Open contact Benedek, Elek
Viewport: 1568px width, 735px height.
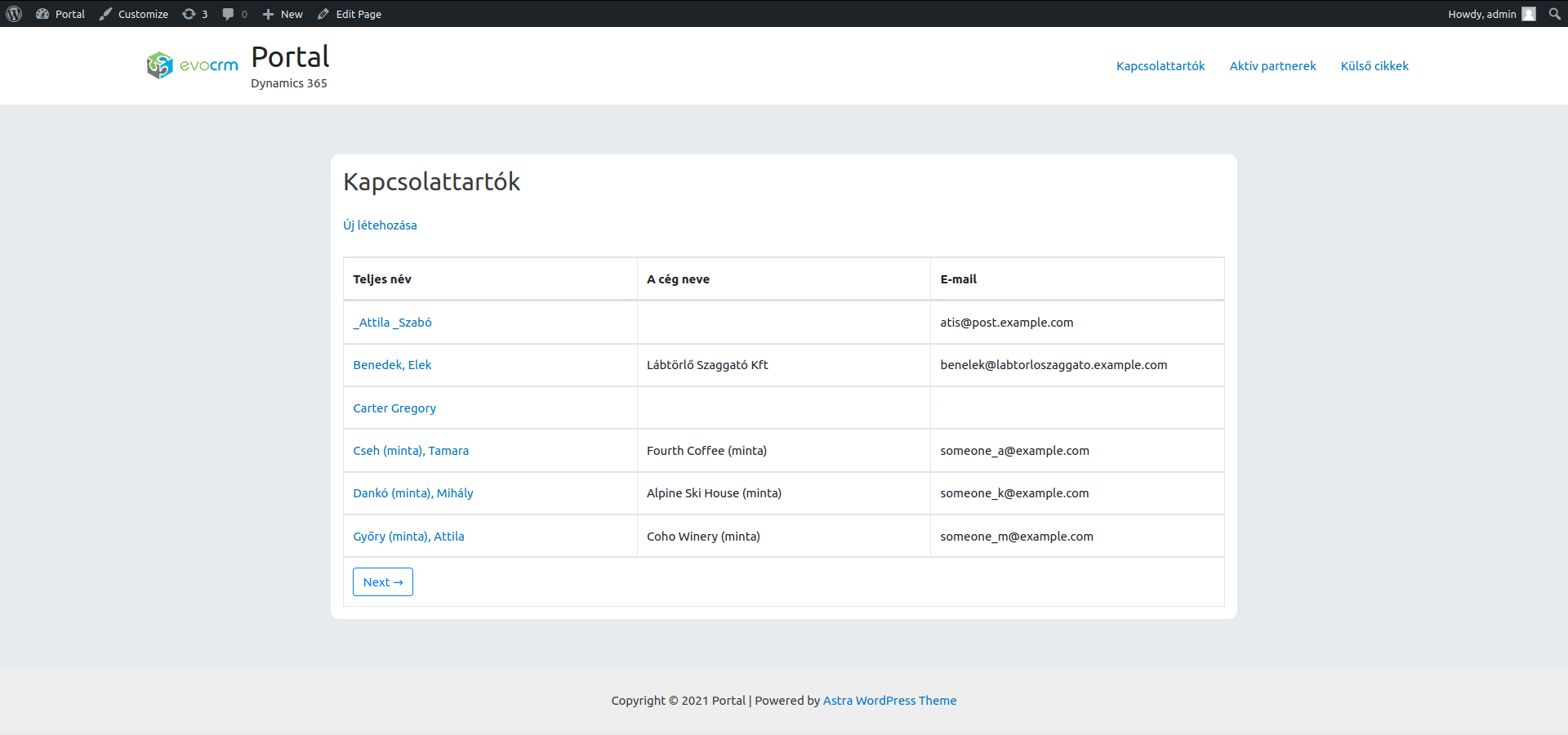(392, 365)
